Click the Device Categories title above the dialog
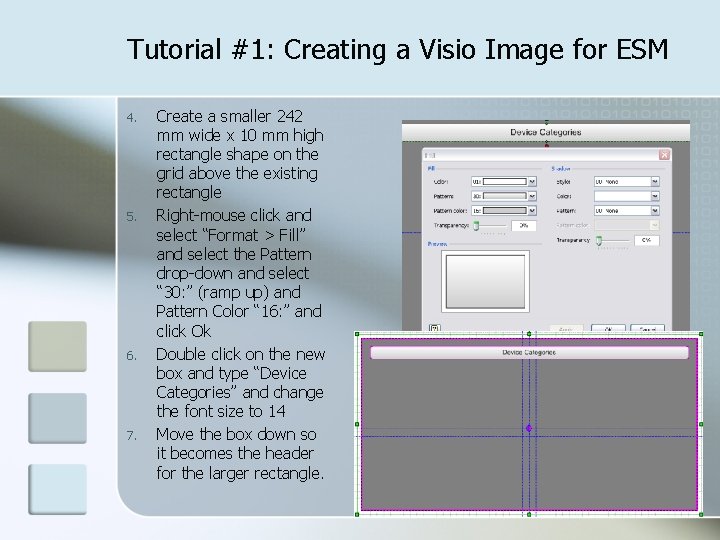Screen dimensions: 720x540 coord(546,132)
